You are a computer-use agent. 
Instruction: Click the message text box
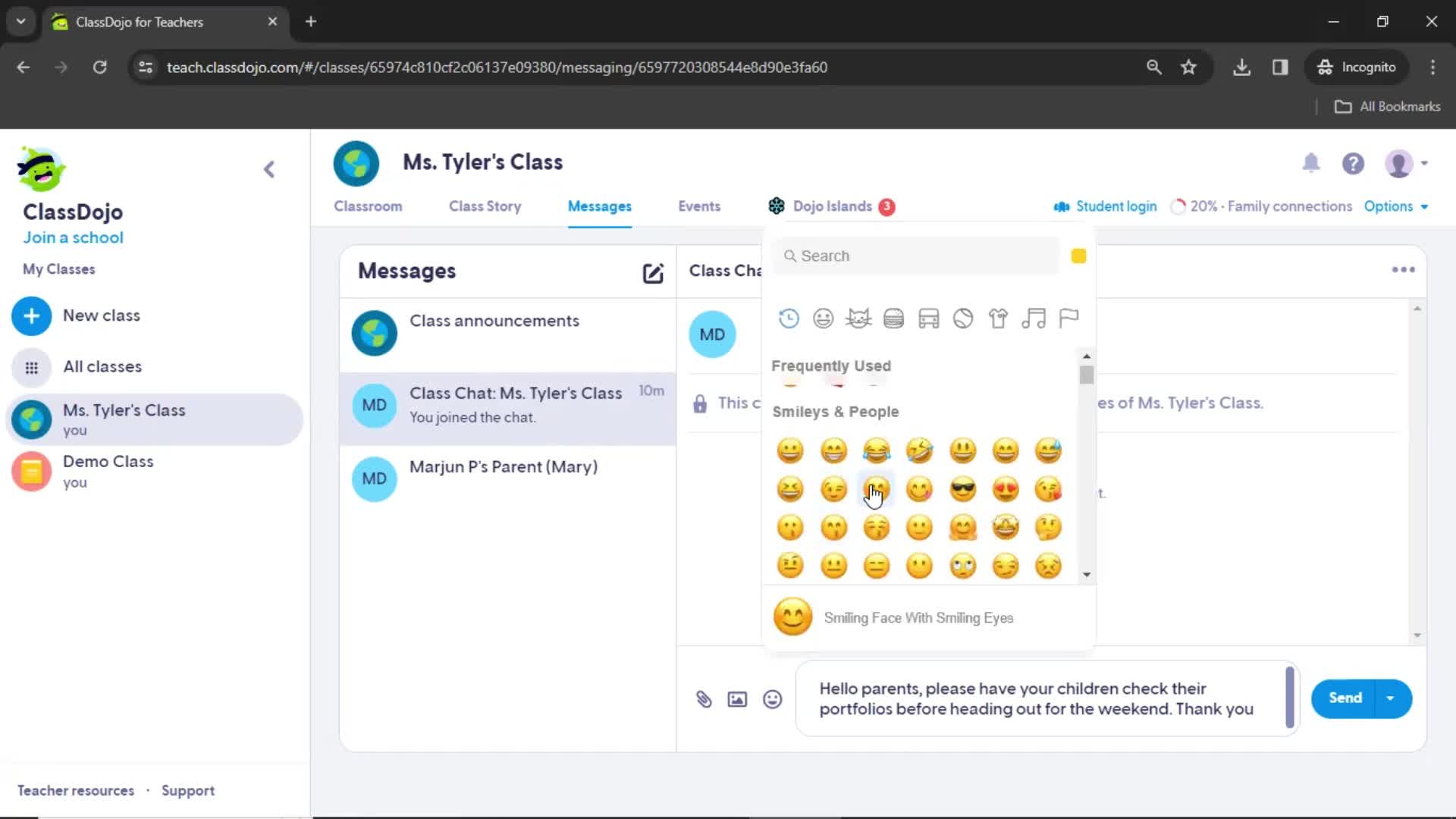(x=1048, y=699)
